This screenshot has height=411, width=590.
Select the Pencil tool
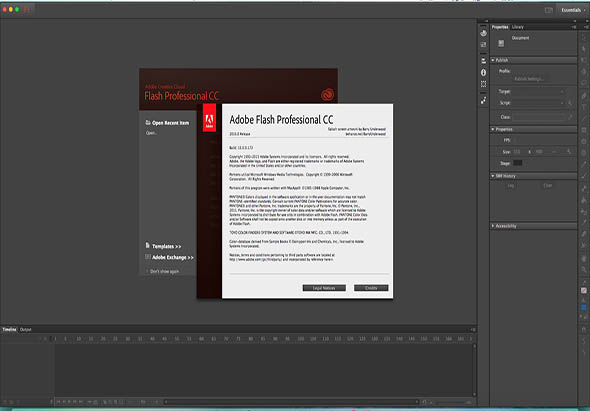pos(584,164)
